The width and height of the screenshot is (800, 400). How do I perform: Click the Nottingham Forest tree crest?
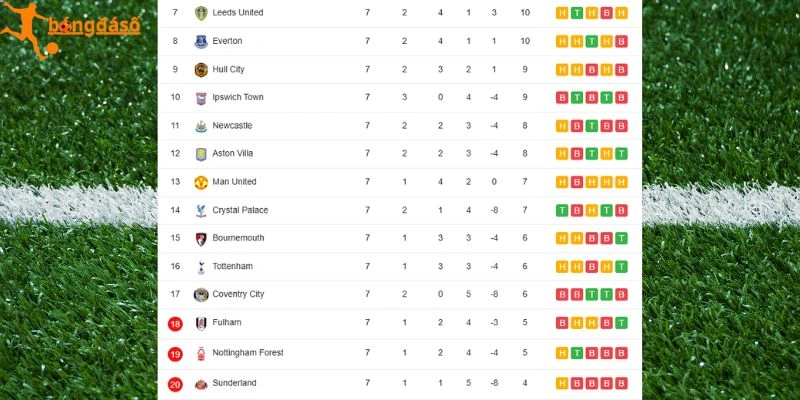tap(201, 353)
